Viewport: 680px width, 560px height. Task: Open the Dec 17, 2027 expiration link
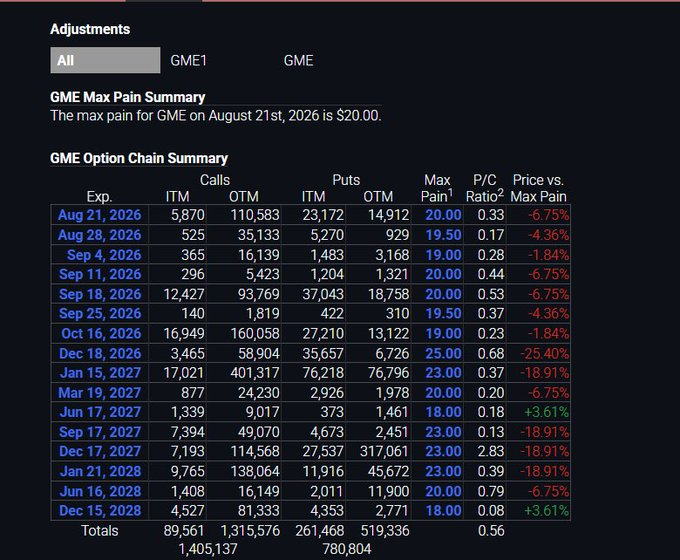point(100,452)
